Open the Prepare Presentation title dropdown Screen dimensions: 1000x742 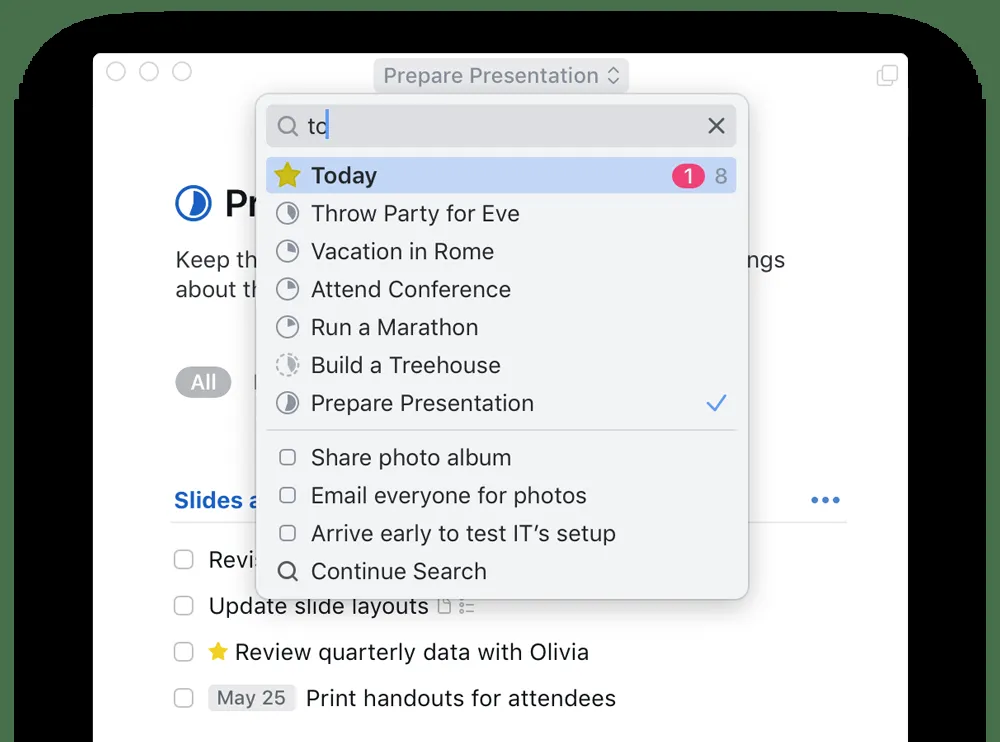[x=502, y=76]
